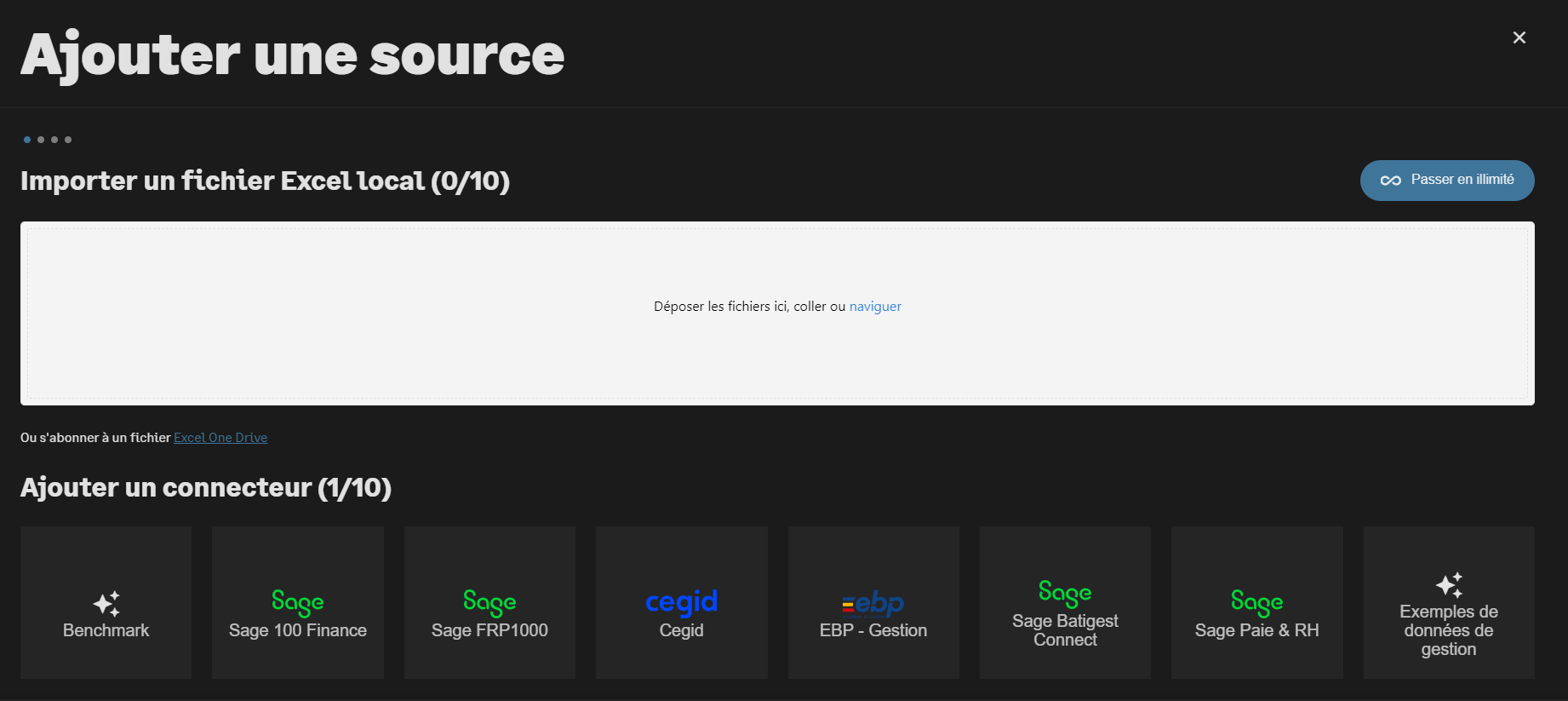Go to the third step dot

54,140
